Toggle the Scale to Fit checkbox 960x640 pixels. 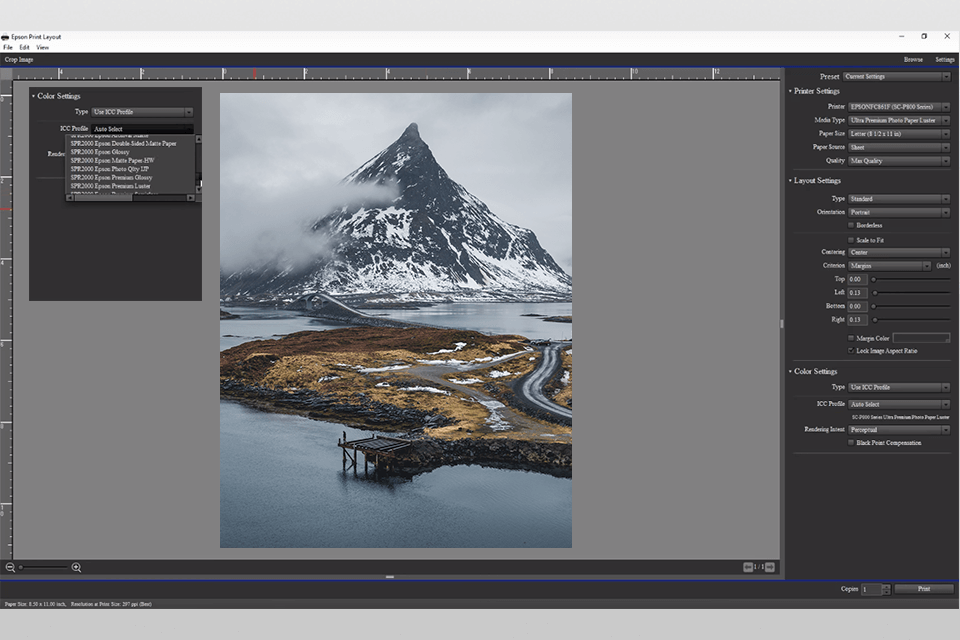click(x=851, y=240)
